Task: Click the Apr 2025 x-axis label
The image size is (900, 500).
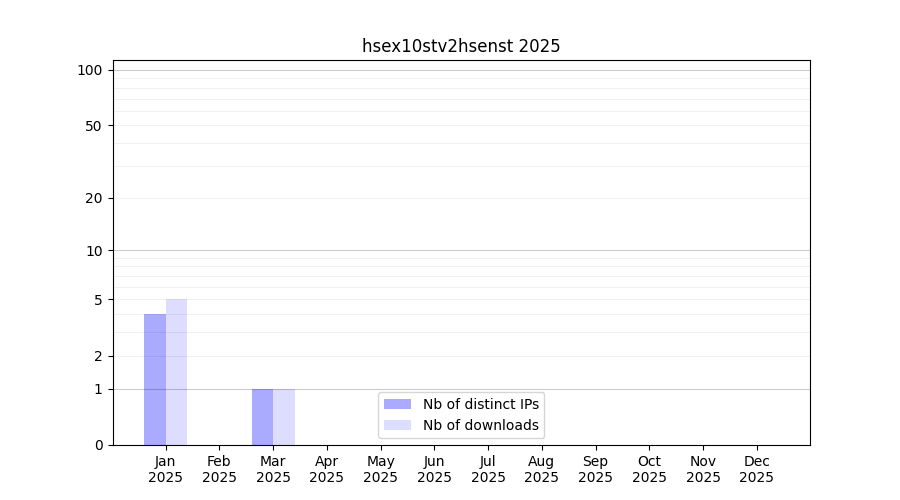Action: click(x=327, y=469)
